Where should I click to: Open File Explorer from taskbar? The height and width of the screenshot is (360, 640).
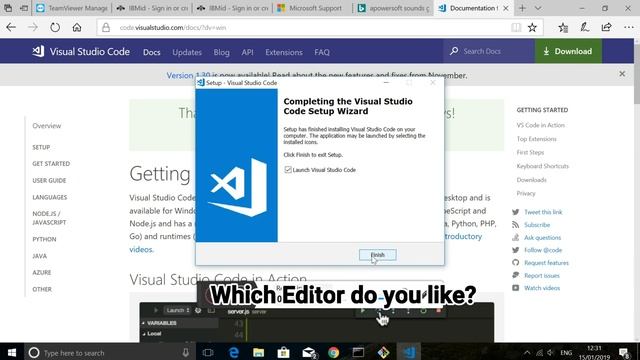point(258,352)
